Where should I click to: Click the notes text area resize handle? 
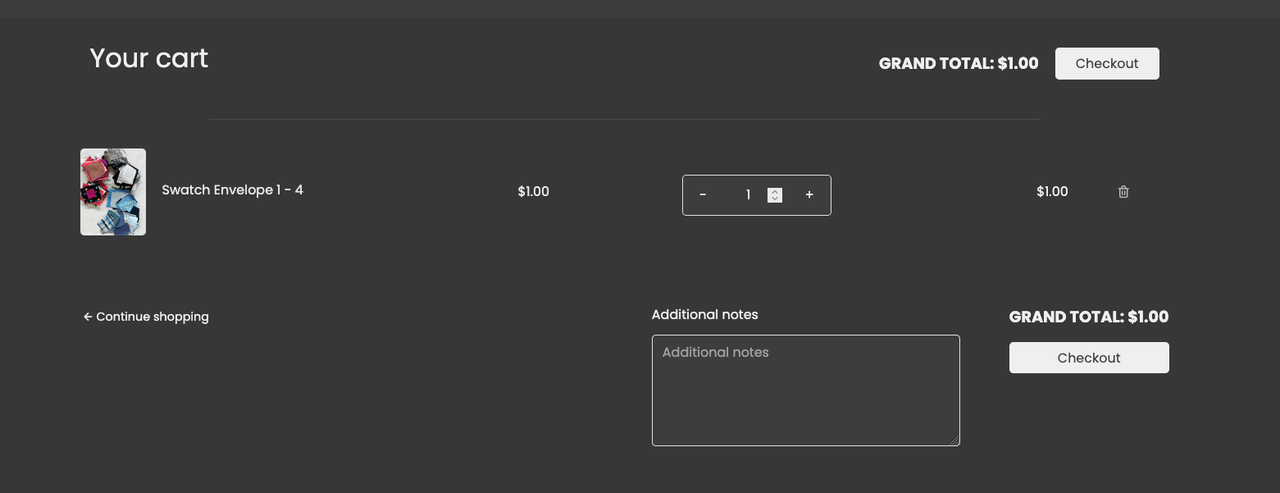click(955, 441)
